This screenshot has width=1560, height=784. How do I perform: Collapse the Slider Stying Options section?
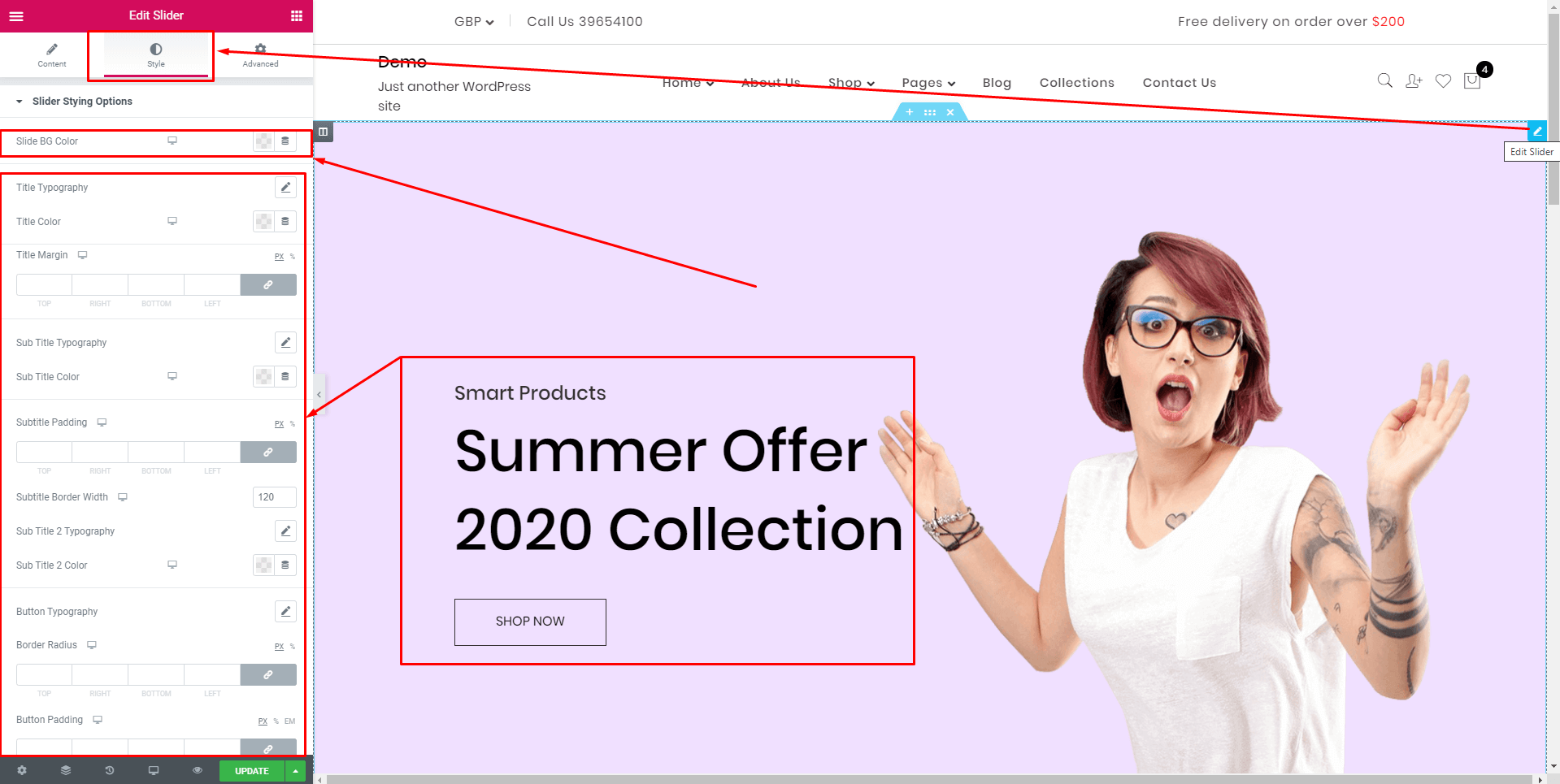click(20, 102)
